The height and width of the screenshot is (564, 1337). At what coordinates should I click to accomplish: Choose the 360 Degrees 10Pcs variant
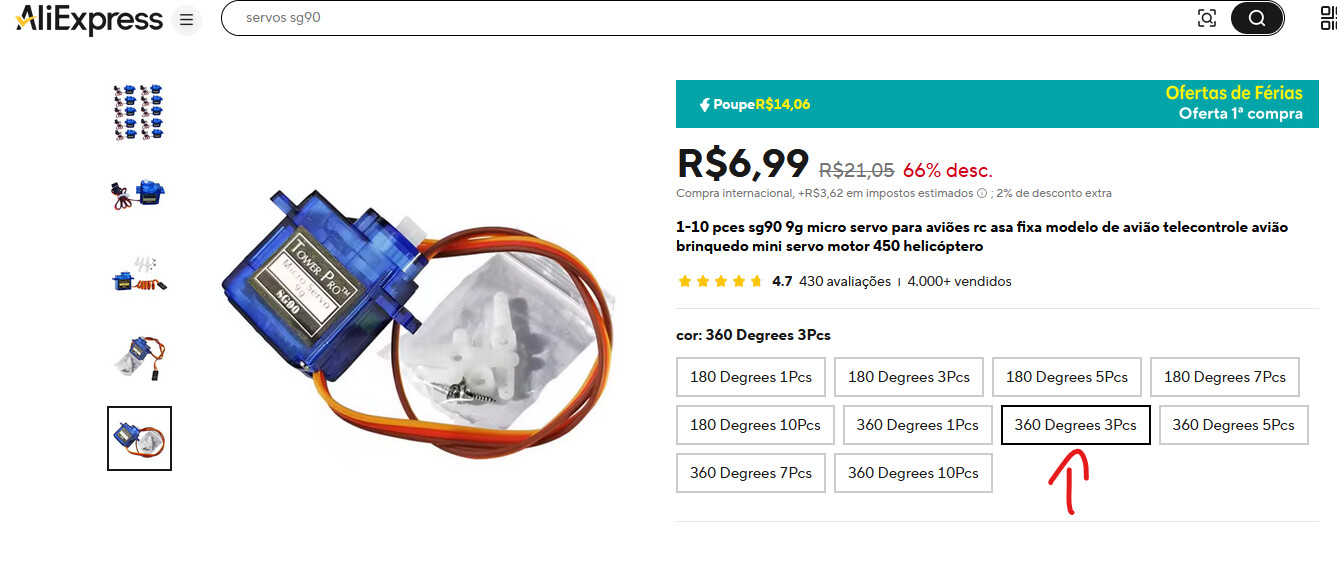913,473
